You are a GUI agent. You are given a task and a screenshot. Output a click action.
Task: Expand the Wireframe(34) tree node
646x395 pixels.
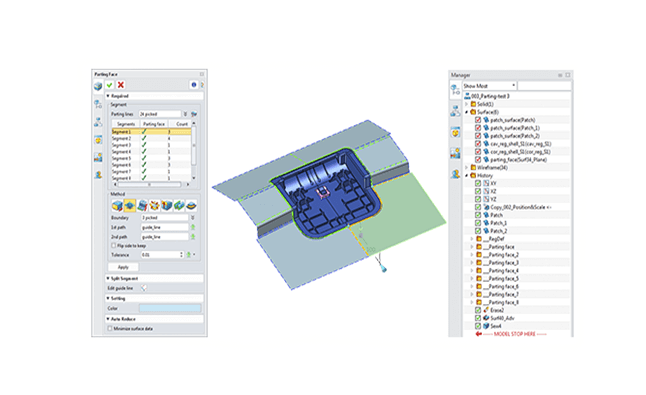467,168
